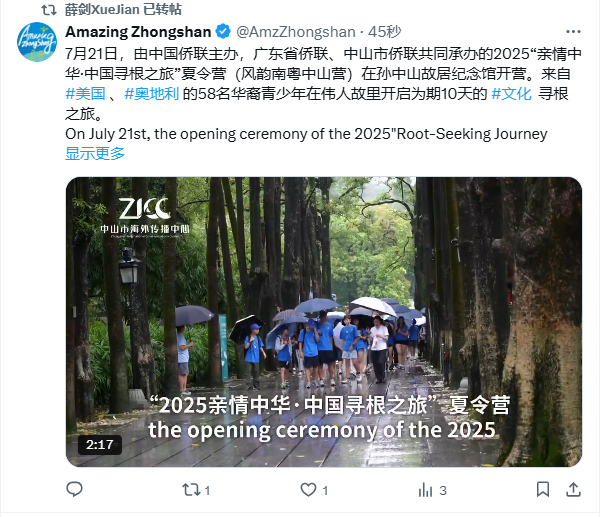
Task: Click the blue verified badge
Action: [223, 32]
